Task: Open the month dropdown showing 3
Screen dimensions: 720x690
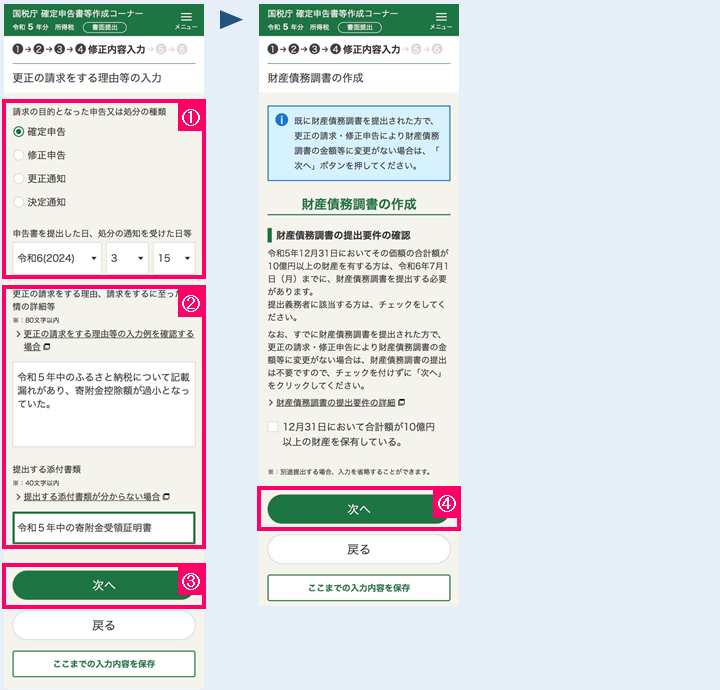Action: click(x=127, y=258)
